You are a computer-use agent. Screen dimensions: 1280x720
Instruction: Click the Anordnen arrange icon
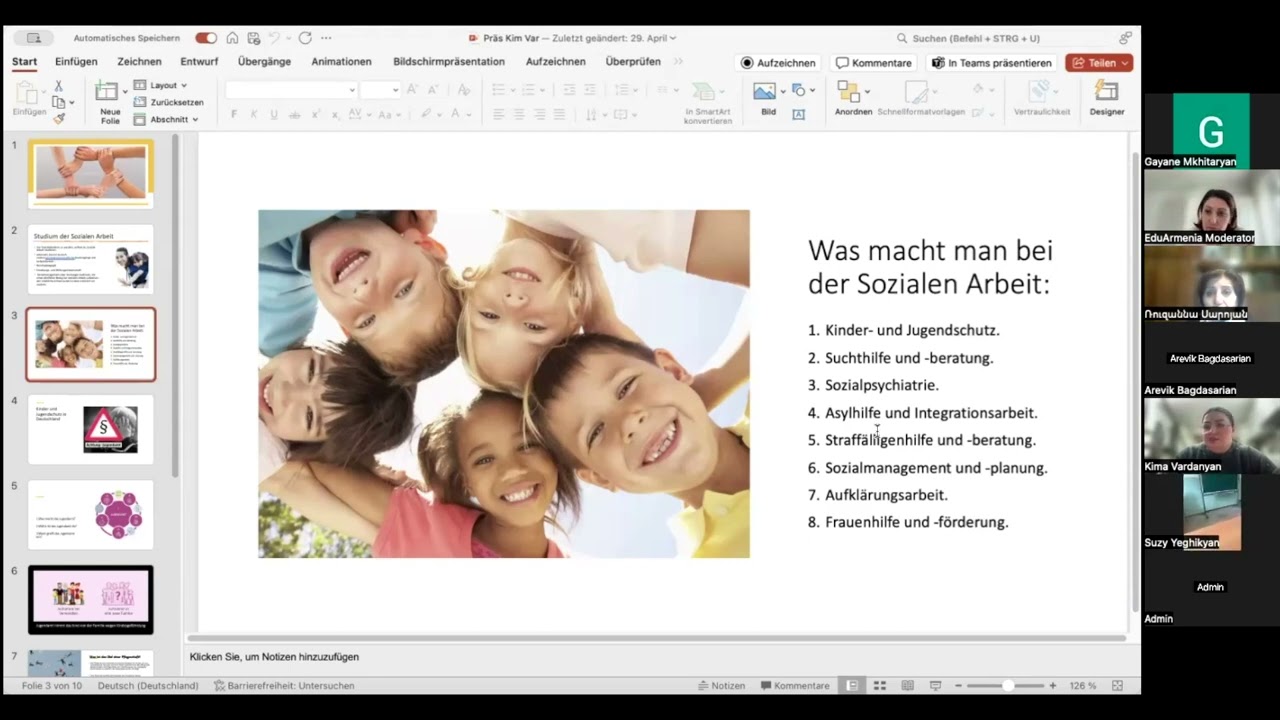click(x=849, y=92)
